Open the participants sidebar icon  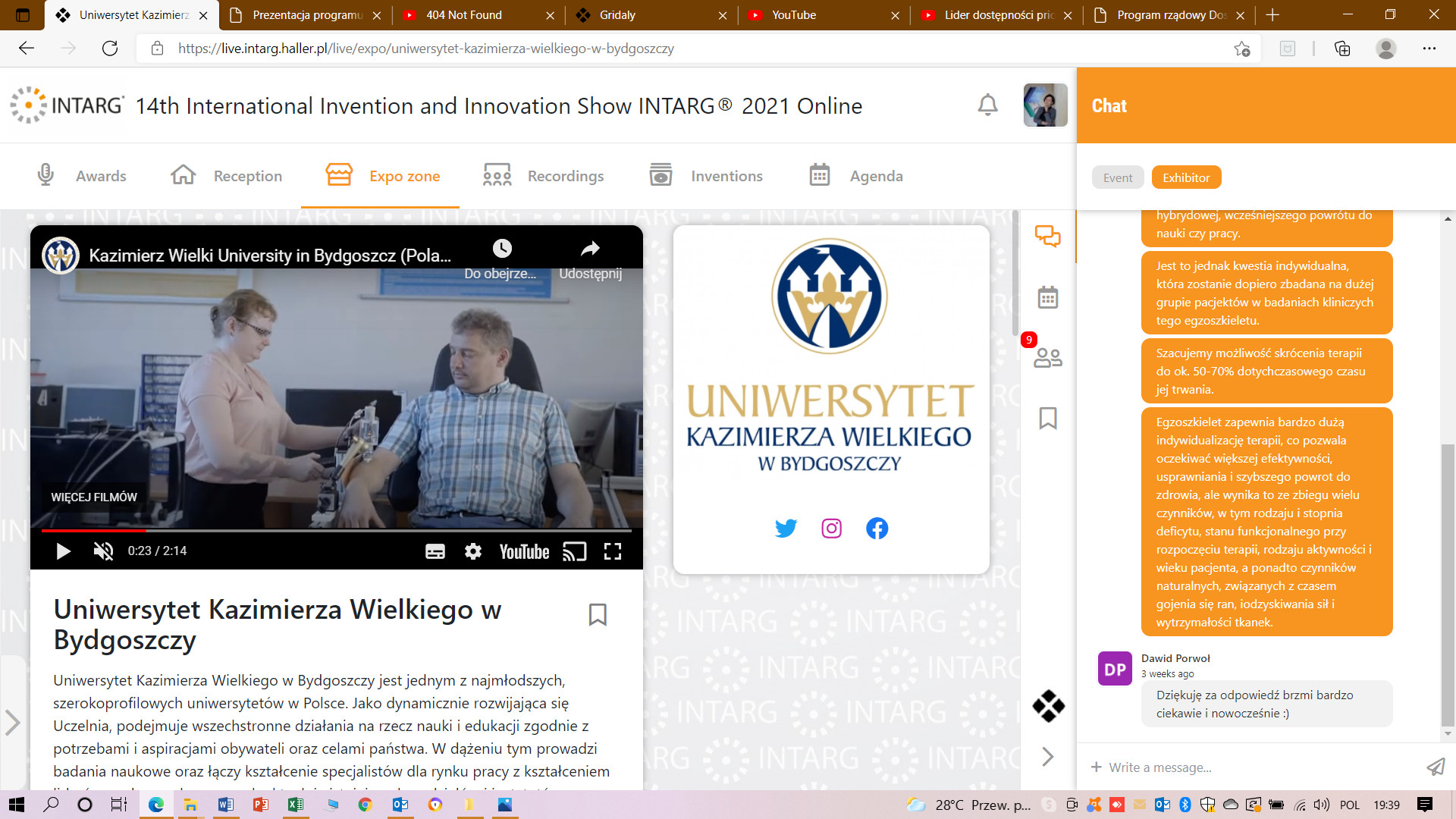tap(1048, 357)
